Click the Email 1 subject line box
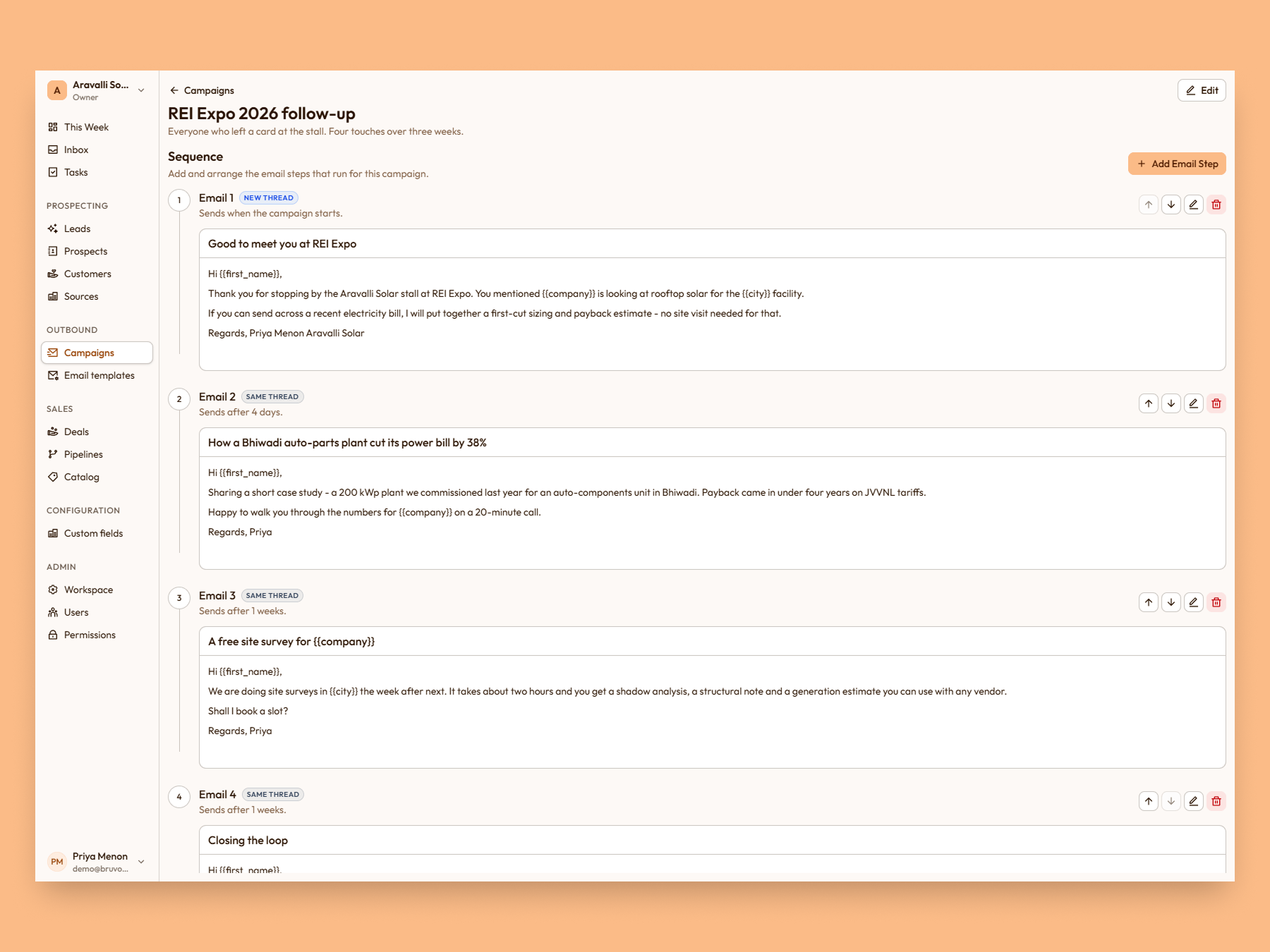The height and width of the screenshot is (952, 1270). (713, 244)
